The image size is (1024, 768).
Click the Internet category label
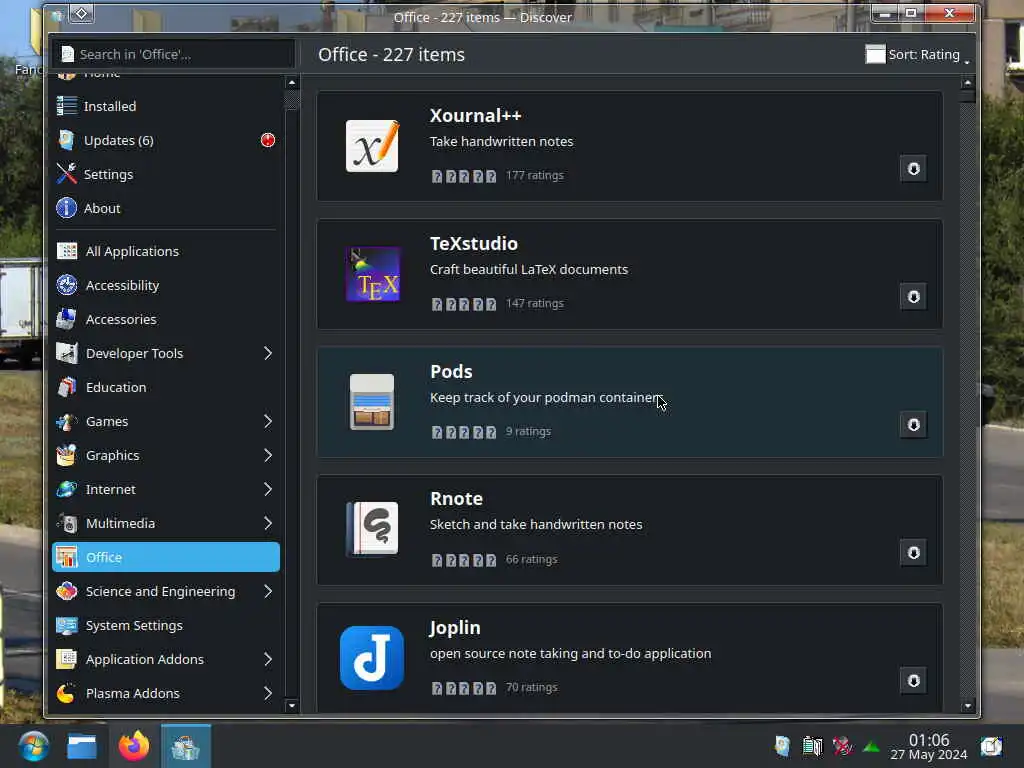click(110, 489)
